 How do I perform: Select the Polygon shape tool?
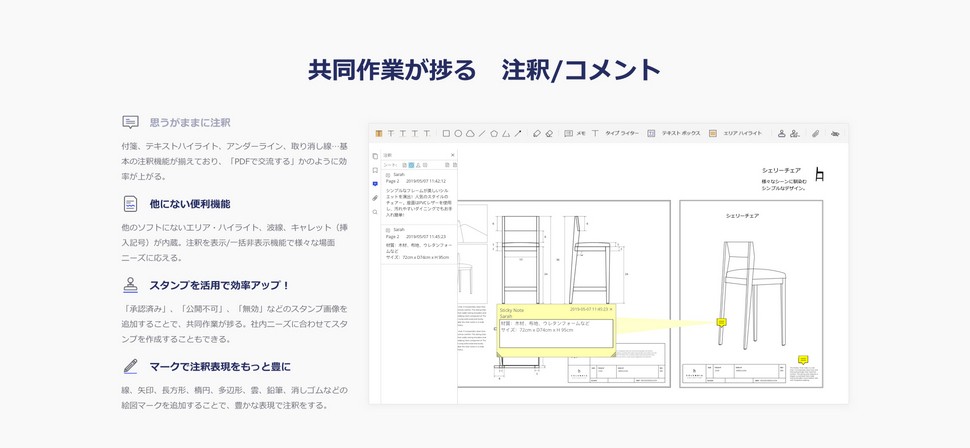494,133
